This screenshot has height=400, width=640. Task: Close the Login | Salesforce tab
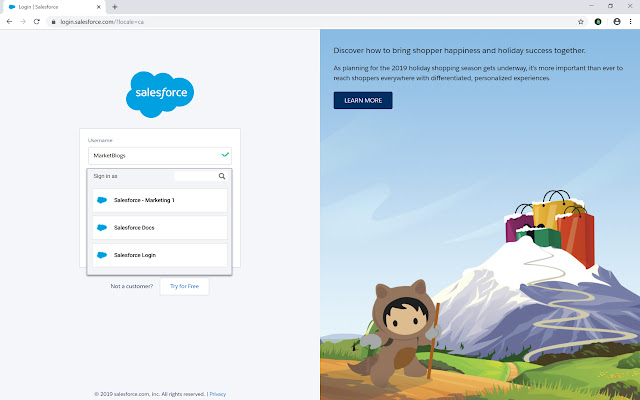98,7
